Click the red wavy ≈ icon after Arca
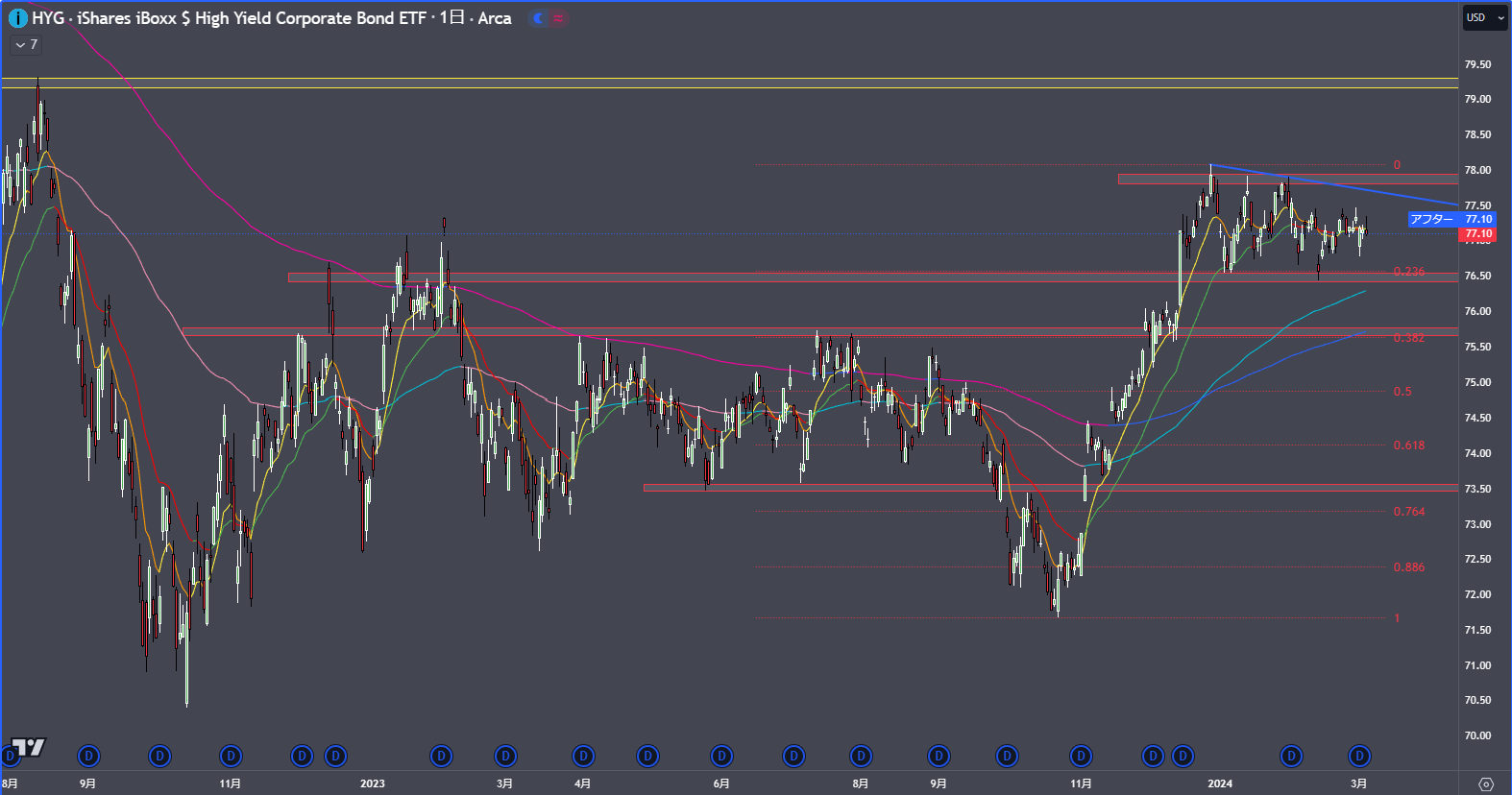 click(x=558, y=18)
